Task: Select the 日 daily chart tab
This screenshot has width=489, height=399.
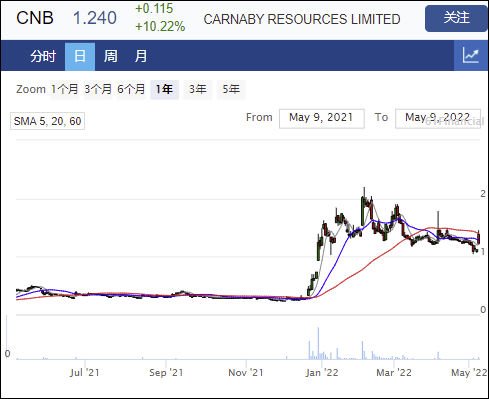Action: [80, 56]
